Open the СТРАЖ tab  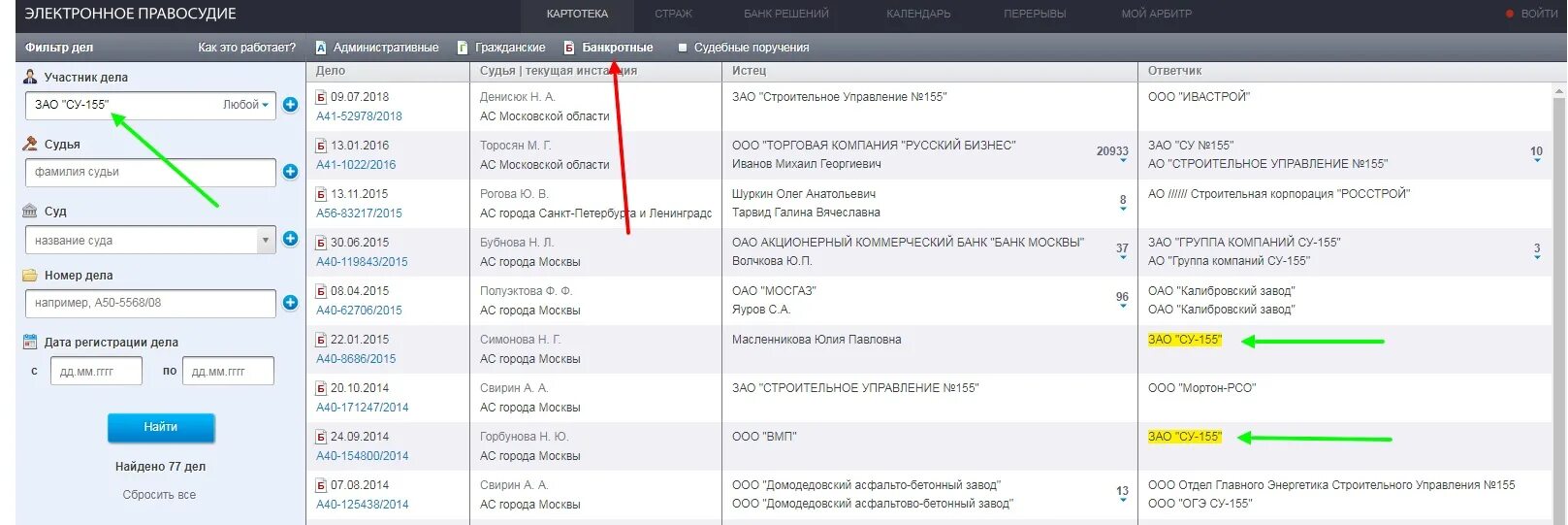[x=673, y=14]
